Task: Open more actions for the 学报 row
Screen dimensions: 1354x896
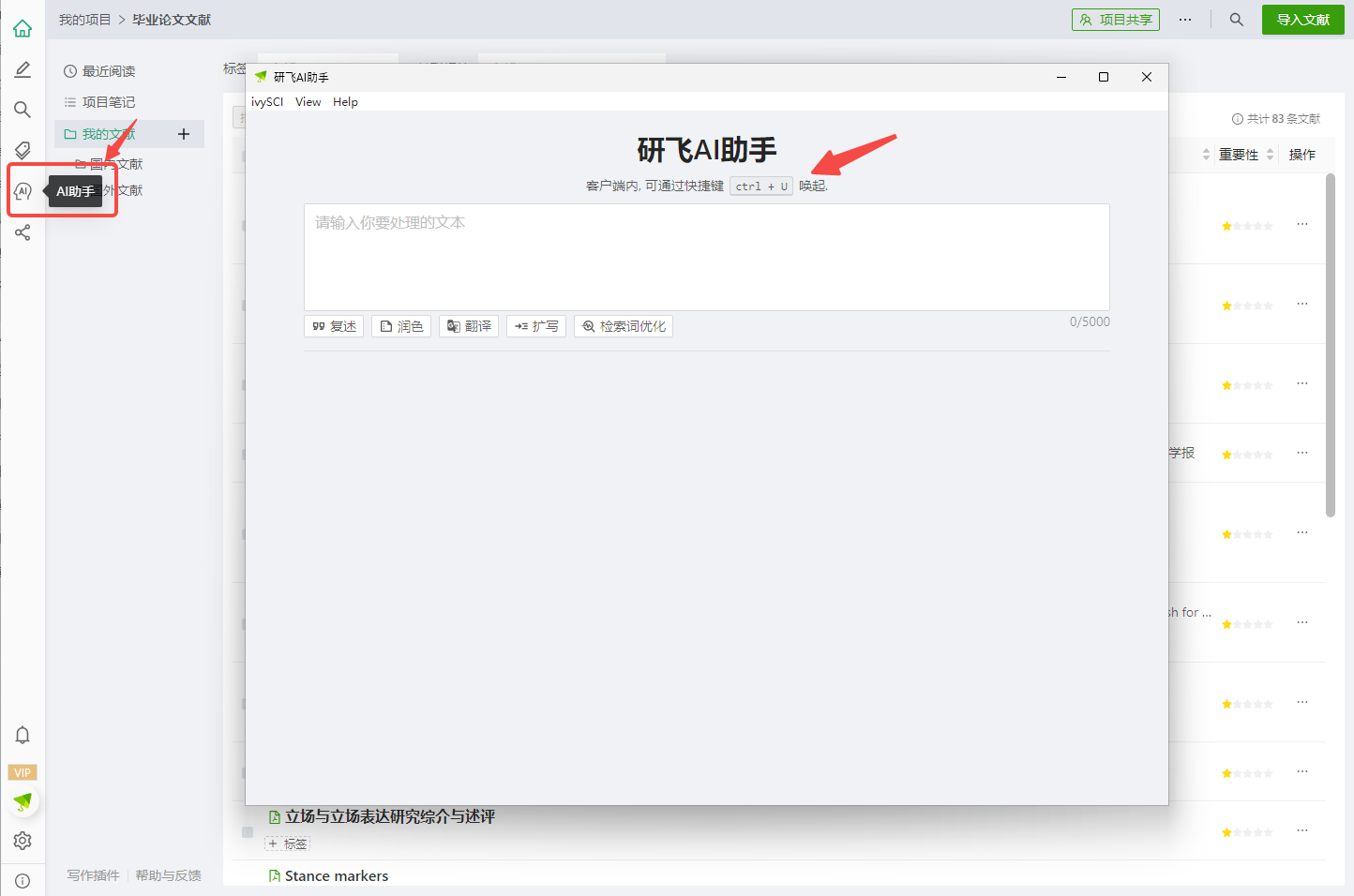Action: (x=1302, y=453)
